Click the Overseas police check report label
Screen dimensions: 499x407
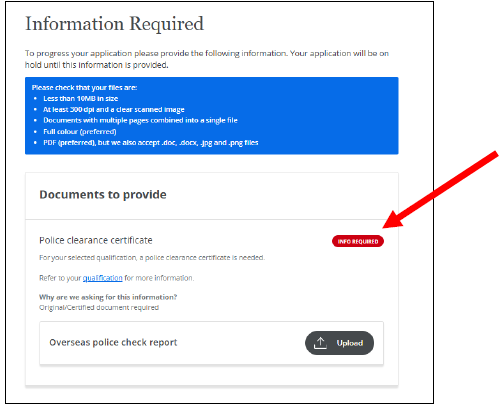[x=113, y=343]
